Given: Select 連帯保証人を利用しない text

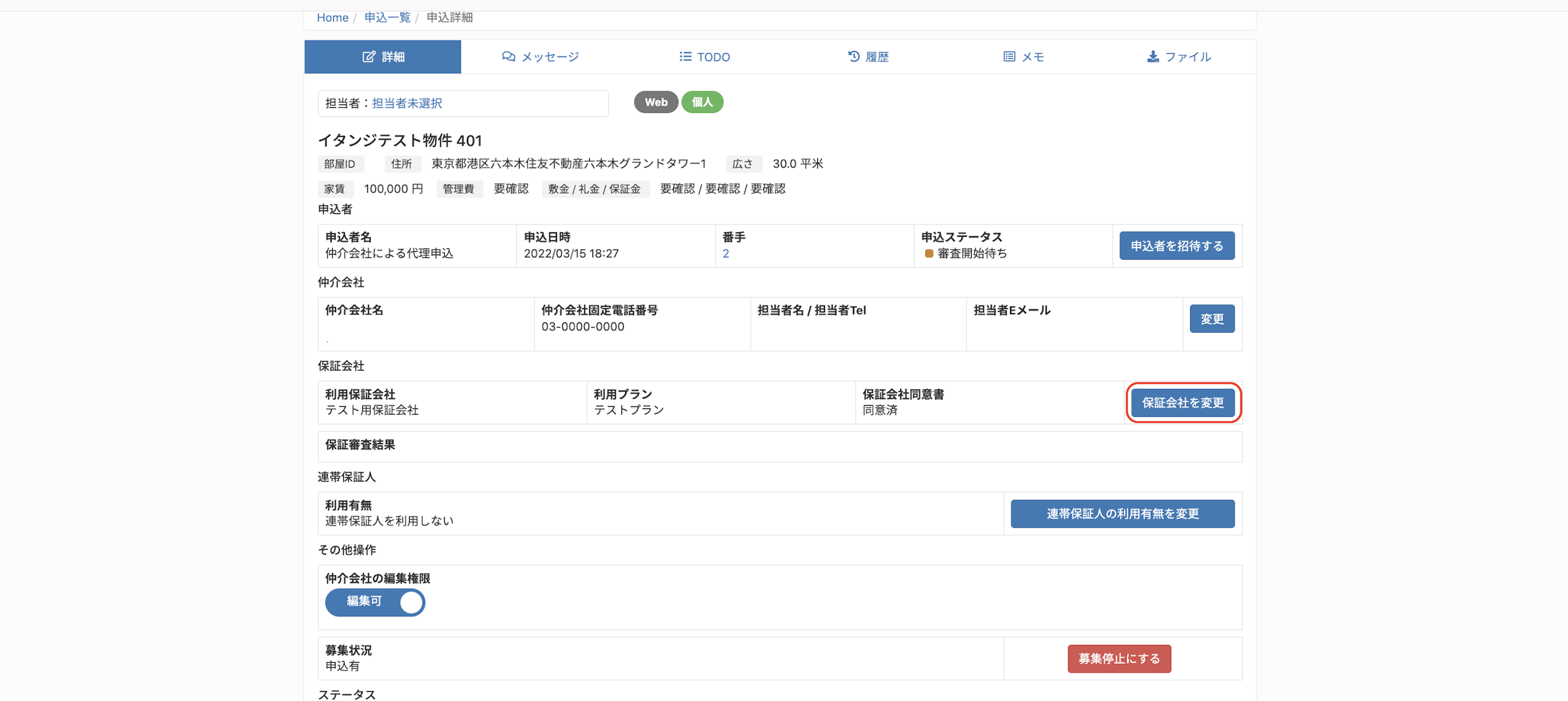Looking at the screenshot, I should pyautogui.click(x=389, y=521).
